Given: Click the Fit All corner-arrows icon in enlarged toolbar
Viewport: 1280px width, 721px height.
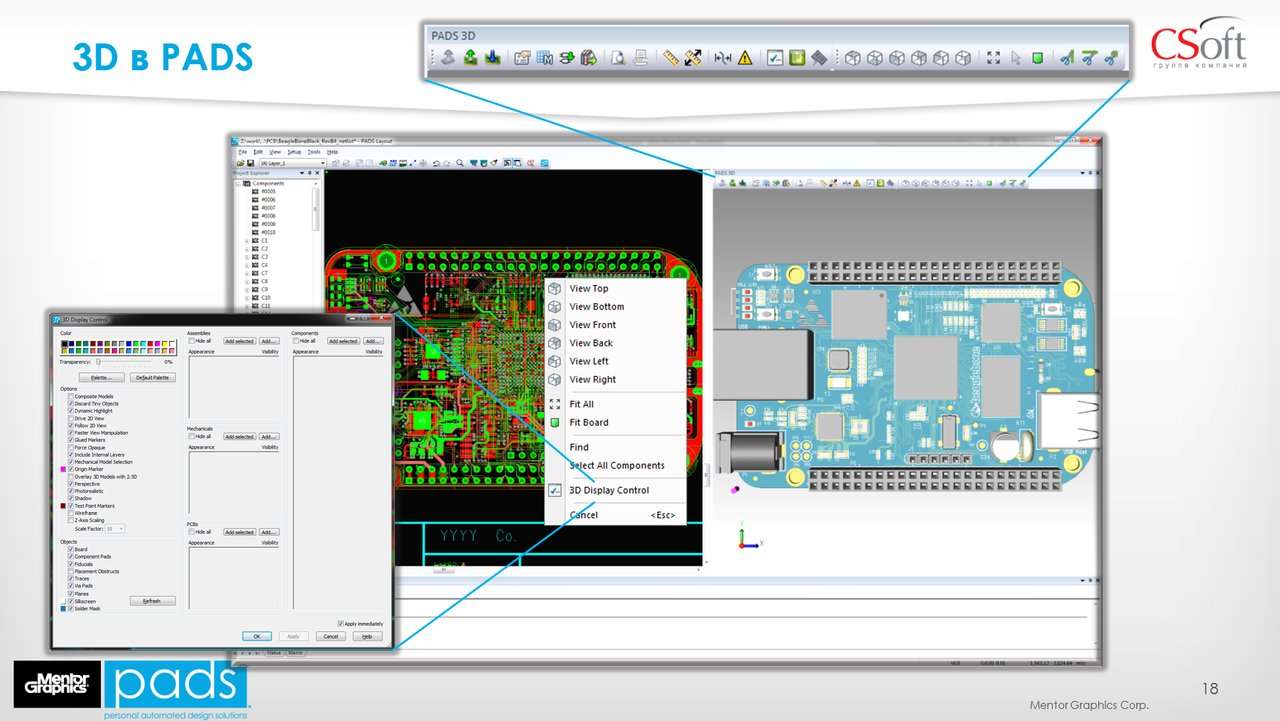Looking at the screenshot, I should [x=993, y=58].
